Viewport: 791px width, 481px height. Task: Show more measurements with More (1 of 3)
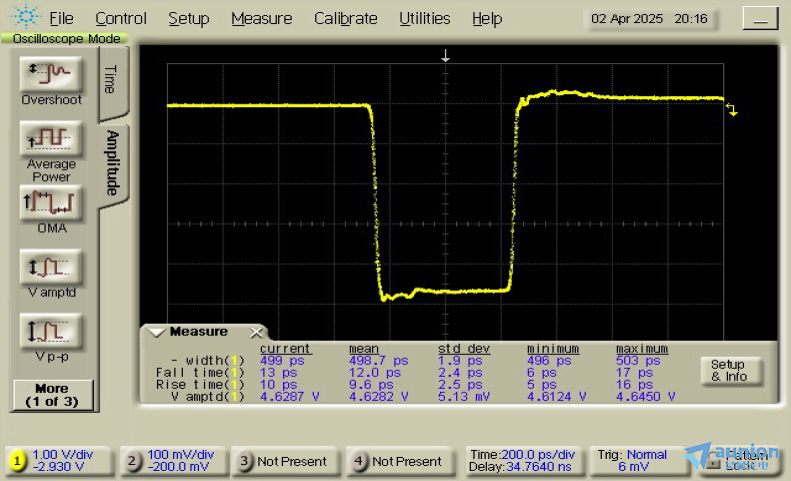coord(52,394)
